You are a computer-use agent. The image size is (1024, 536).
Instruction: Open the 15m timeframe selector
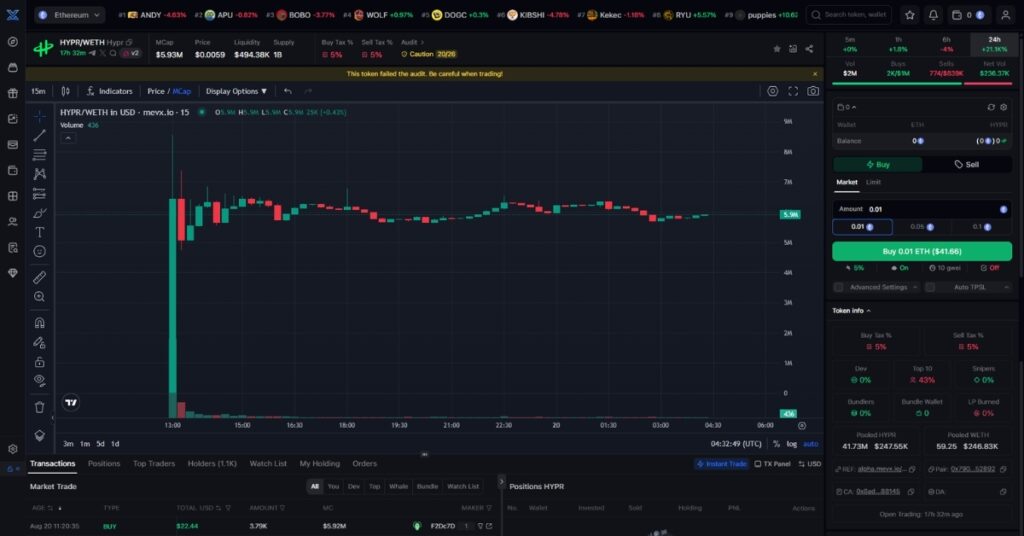pos(39,91)
